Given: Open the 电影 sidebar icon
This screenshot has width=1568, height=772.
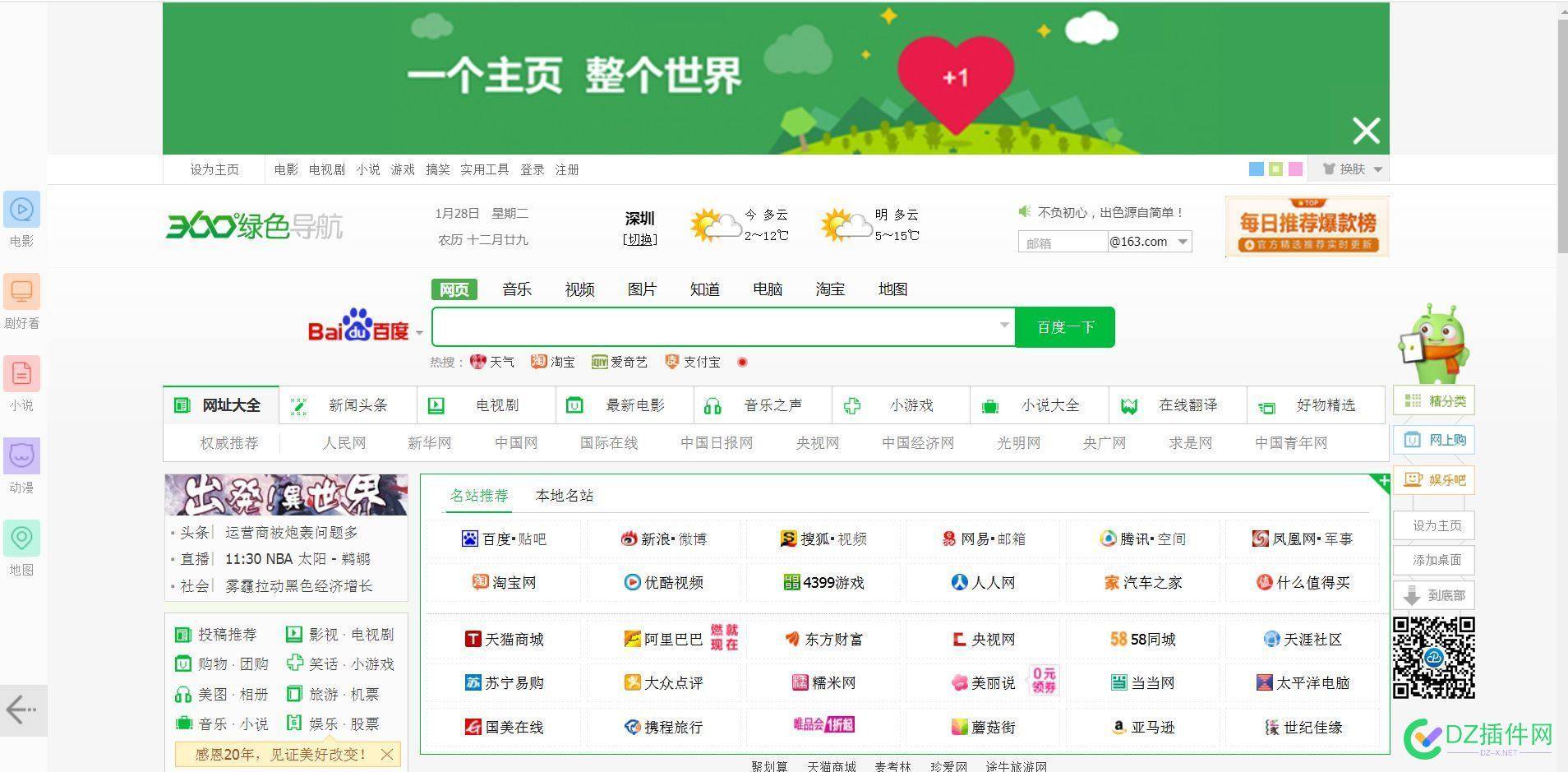Looking at the screenshot, I should tap(22, 210).
